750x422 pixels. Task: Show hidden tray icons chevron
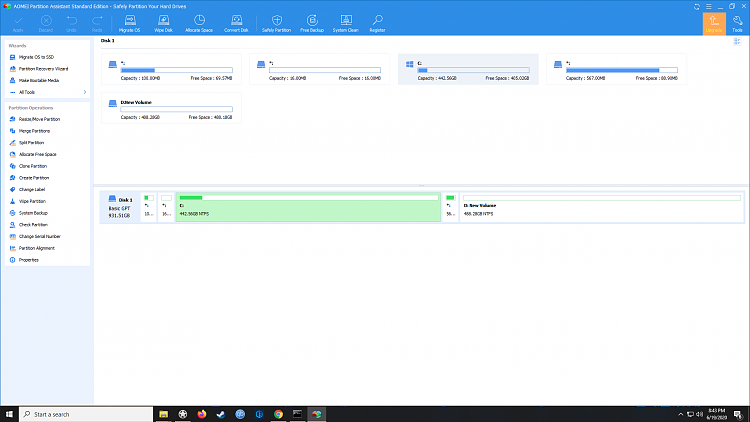(x=681, y=414)
